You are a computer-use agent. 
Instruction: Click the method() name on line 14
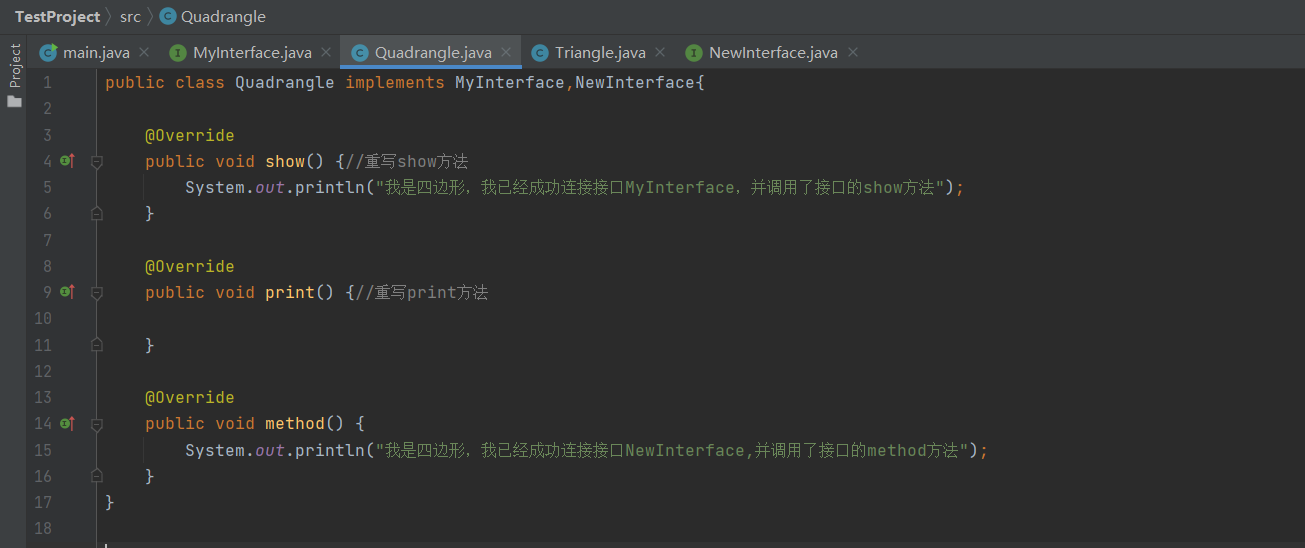point(295,423)
